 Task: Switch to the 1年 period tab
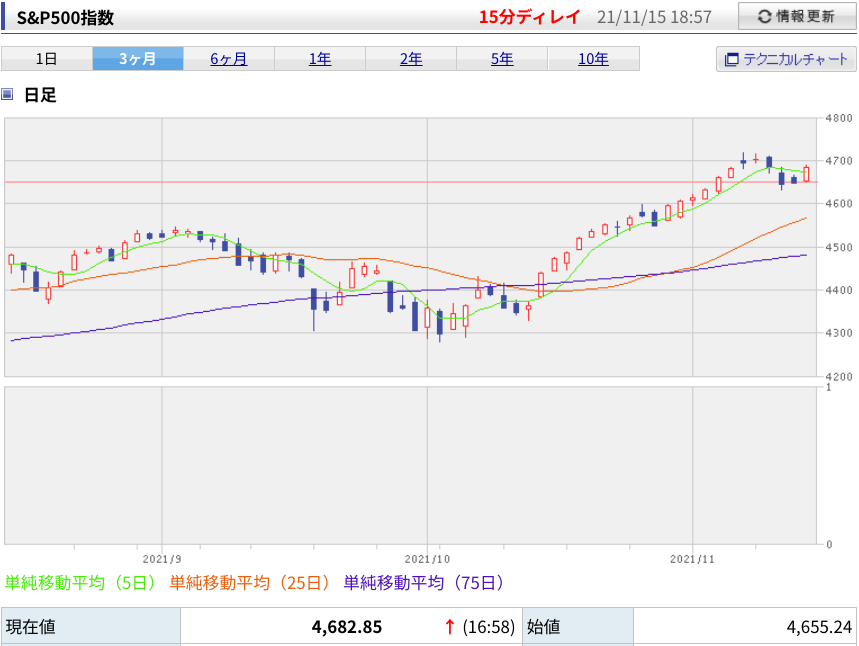tap(320, 59)
